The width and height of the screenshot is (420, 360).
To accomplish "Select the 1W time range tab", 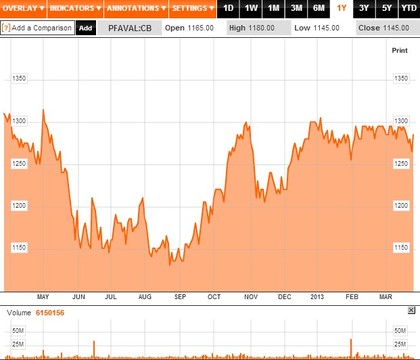I will click(251, 8).
